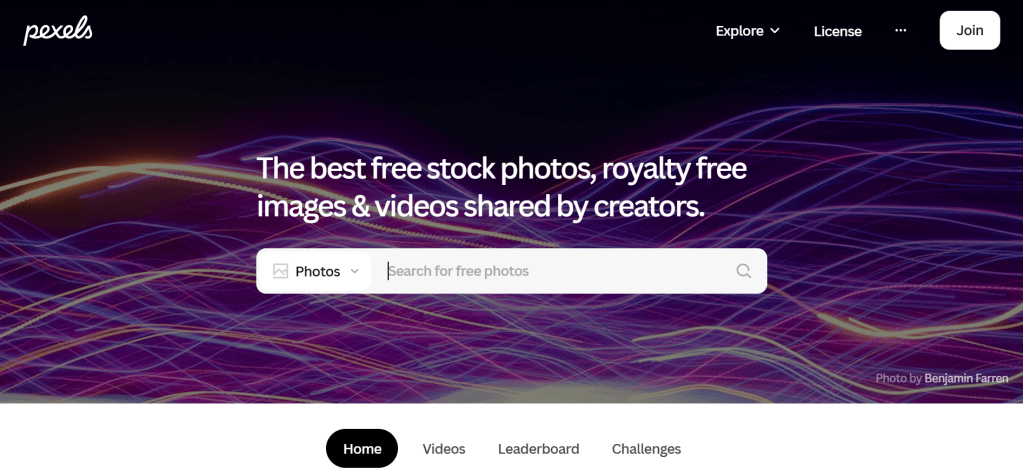This screenshot has width=1023, height=470.
Task: Open the Photos media type dropdown
Action: pyautogui.click(x=316, y=271)
